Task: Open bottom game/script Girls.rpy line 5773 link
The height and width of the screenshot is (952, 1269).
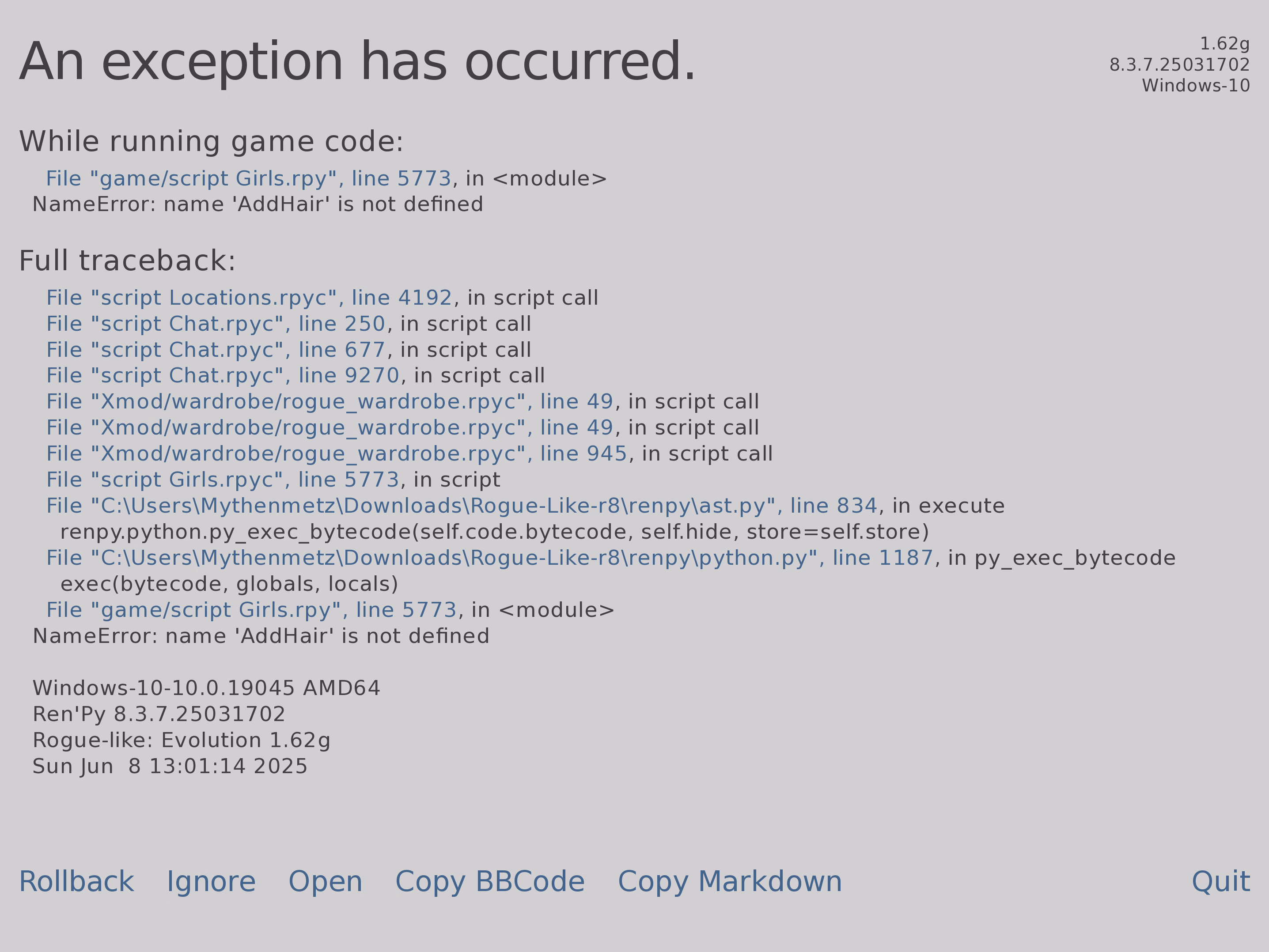Action: [x=251, y=610]
